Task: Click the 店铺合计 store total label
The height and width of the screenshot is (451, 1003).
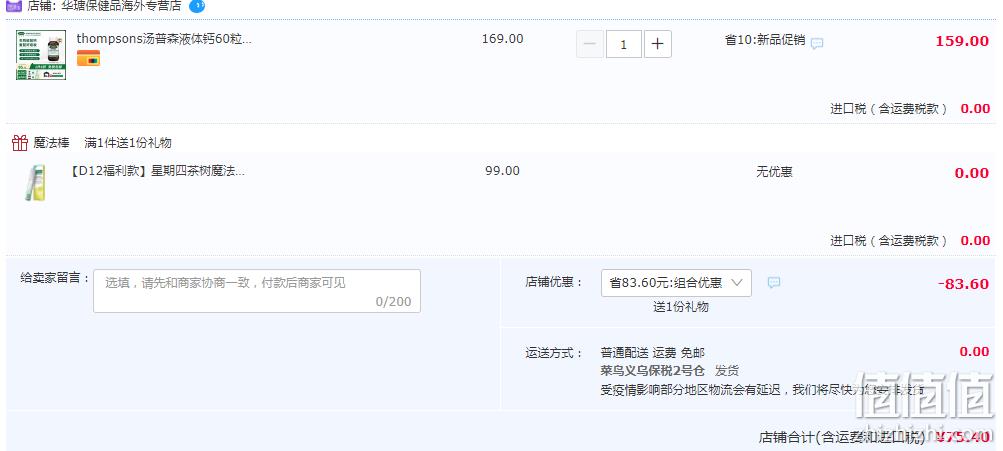Action: coord(843,438)
